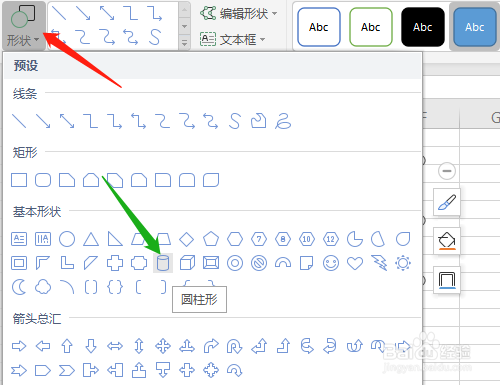The height and width of the screenshot is (385, 500).
Task: Select the hexagon shape
Action: pos(235,239)
